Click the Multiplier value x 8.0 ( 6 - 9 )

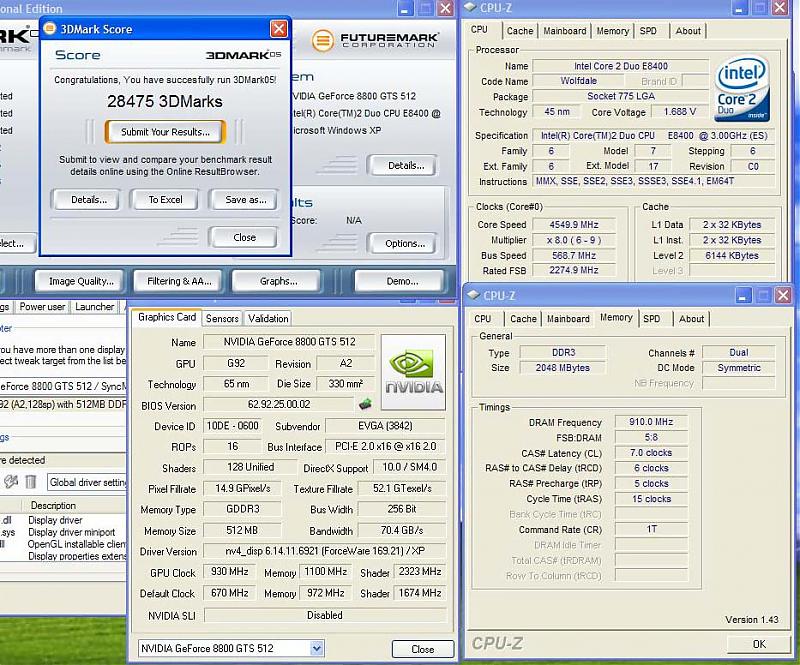573,240
